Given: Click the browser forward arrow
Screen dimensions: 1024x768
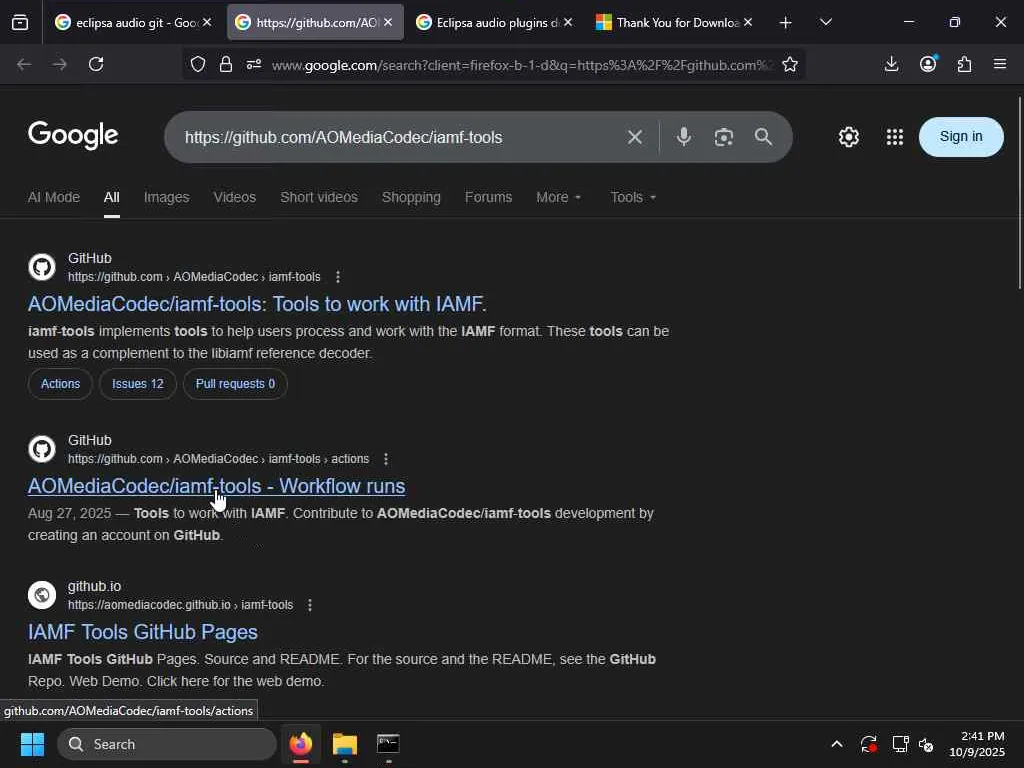Looking at the screenshot, I should [59, 64].
